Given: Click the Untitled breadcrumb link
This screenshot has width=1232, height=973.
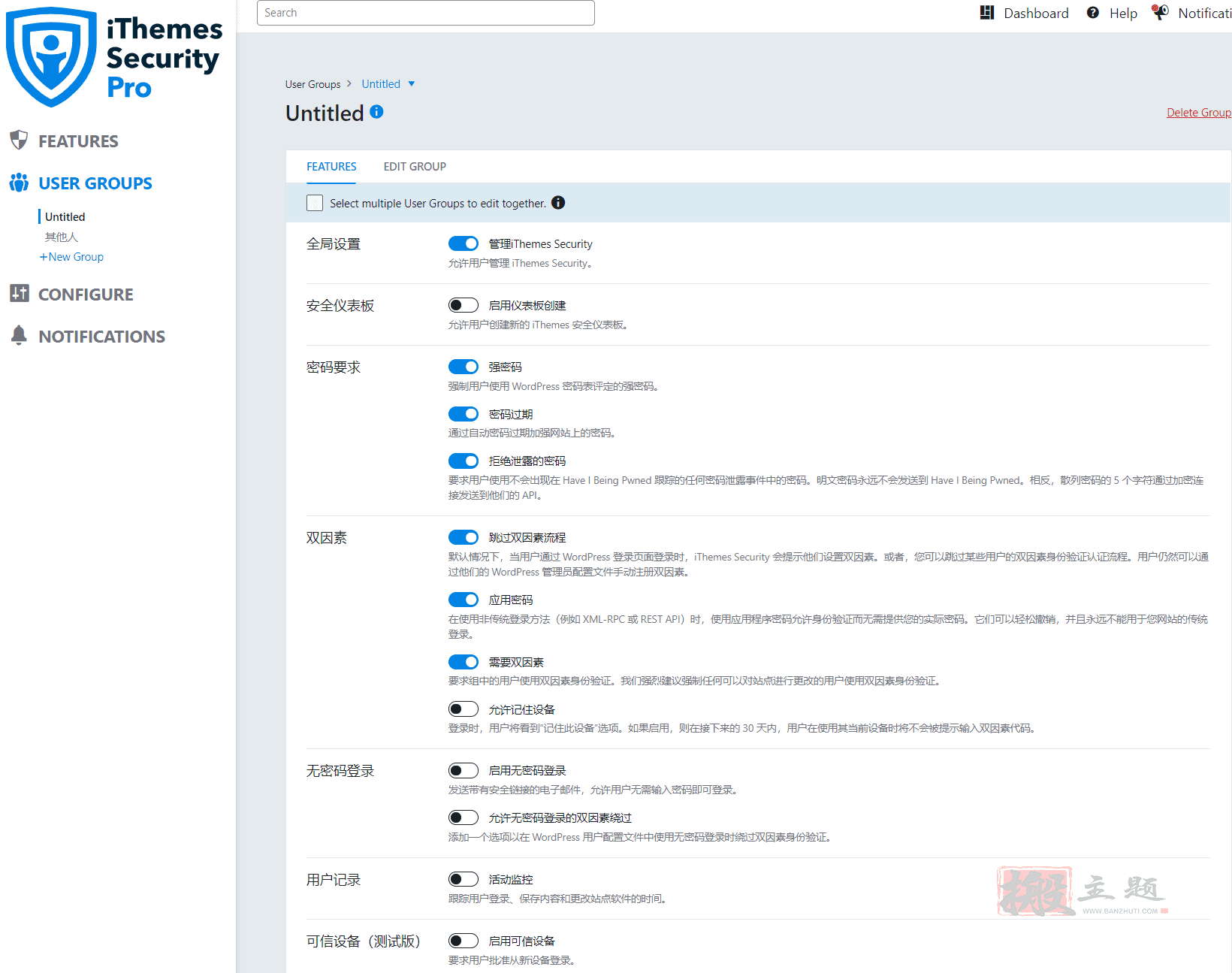Looking at the screenshot, I should pyautogui.click(x=381, y=84).
